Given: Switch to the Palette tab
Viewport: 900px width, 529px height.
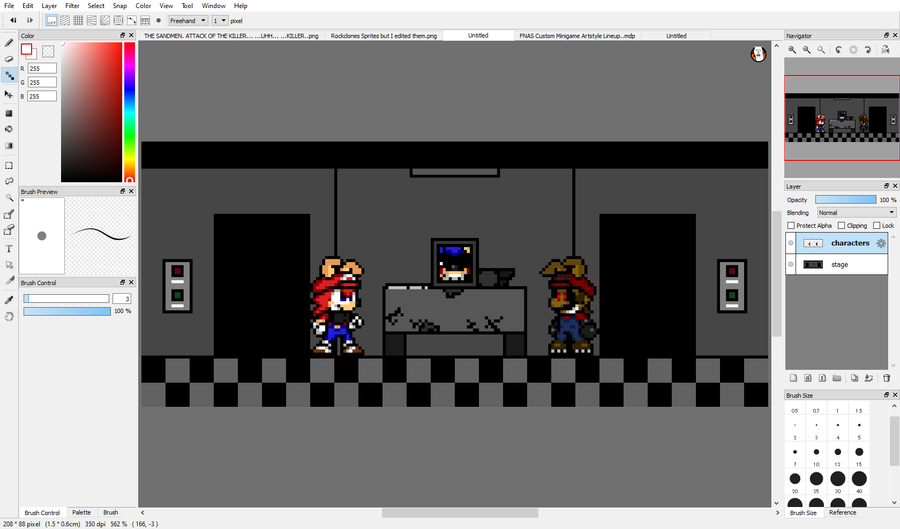Looking at the screenshot, I should click(x=82, y=512).
